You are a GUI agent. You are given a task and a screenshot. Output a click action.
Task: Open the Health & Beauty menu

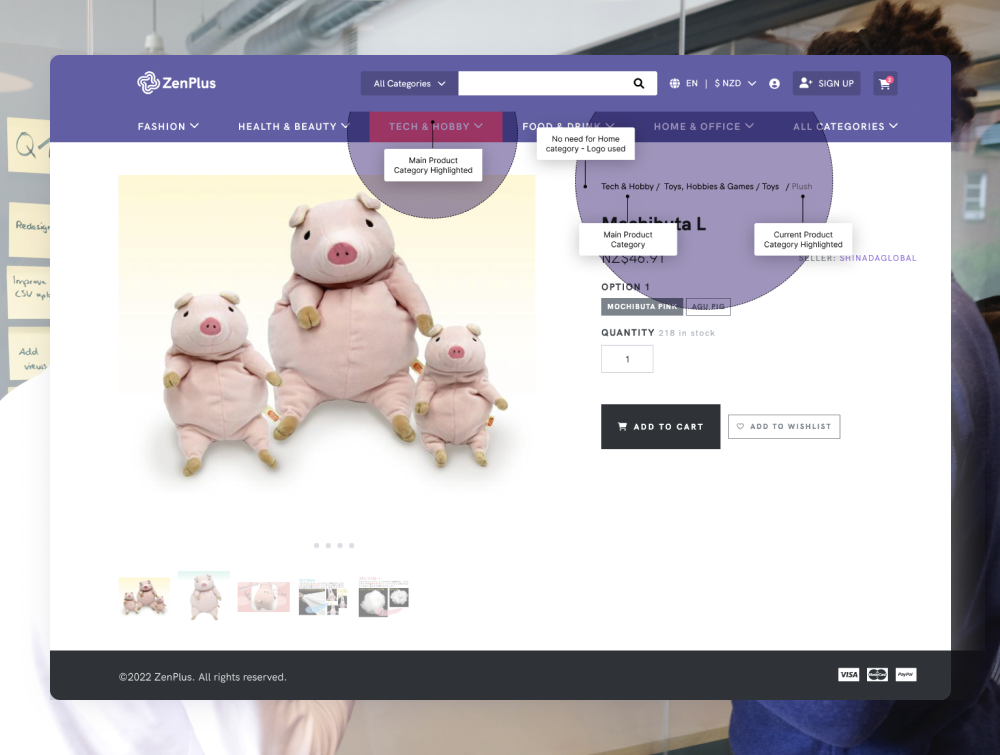pos(293,127)
